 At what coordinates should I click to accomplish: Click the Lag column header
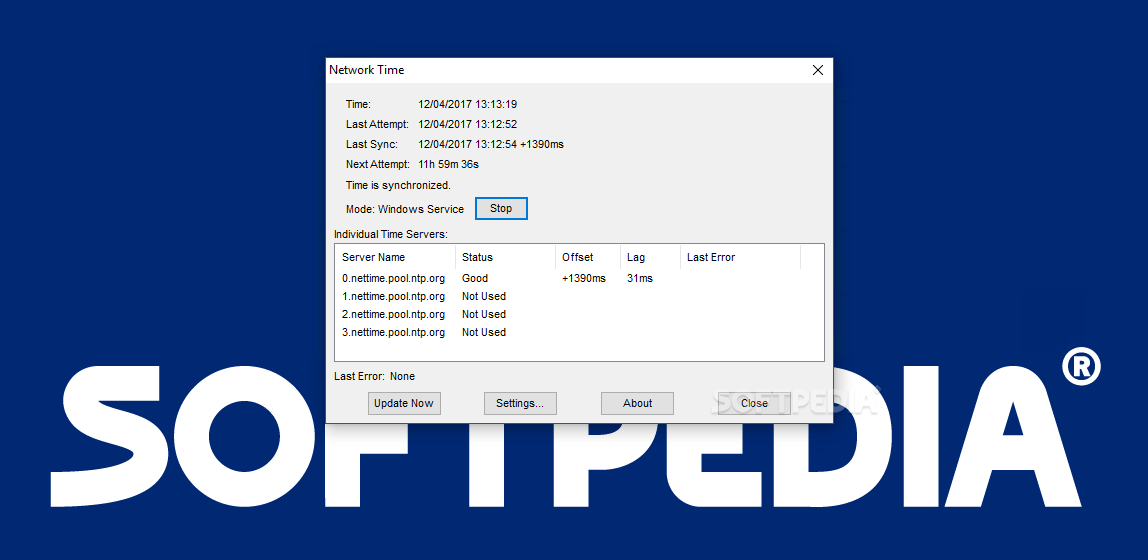pyautogui.click(x=650, y=258)
